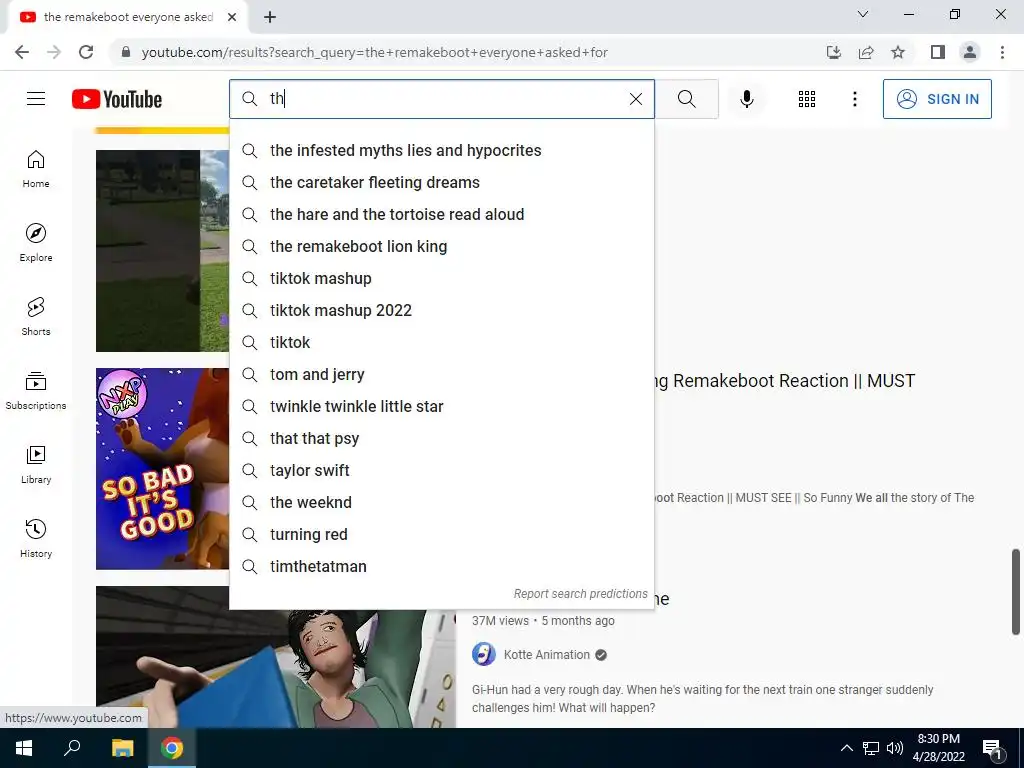The height and width of the screenshot is (768, 1024).
Task: Clear search text with the X icon
Action: [x=635, y=99]
